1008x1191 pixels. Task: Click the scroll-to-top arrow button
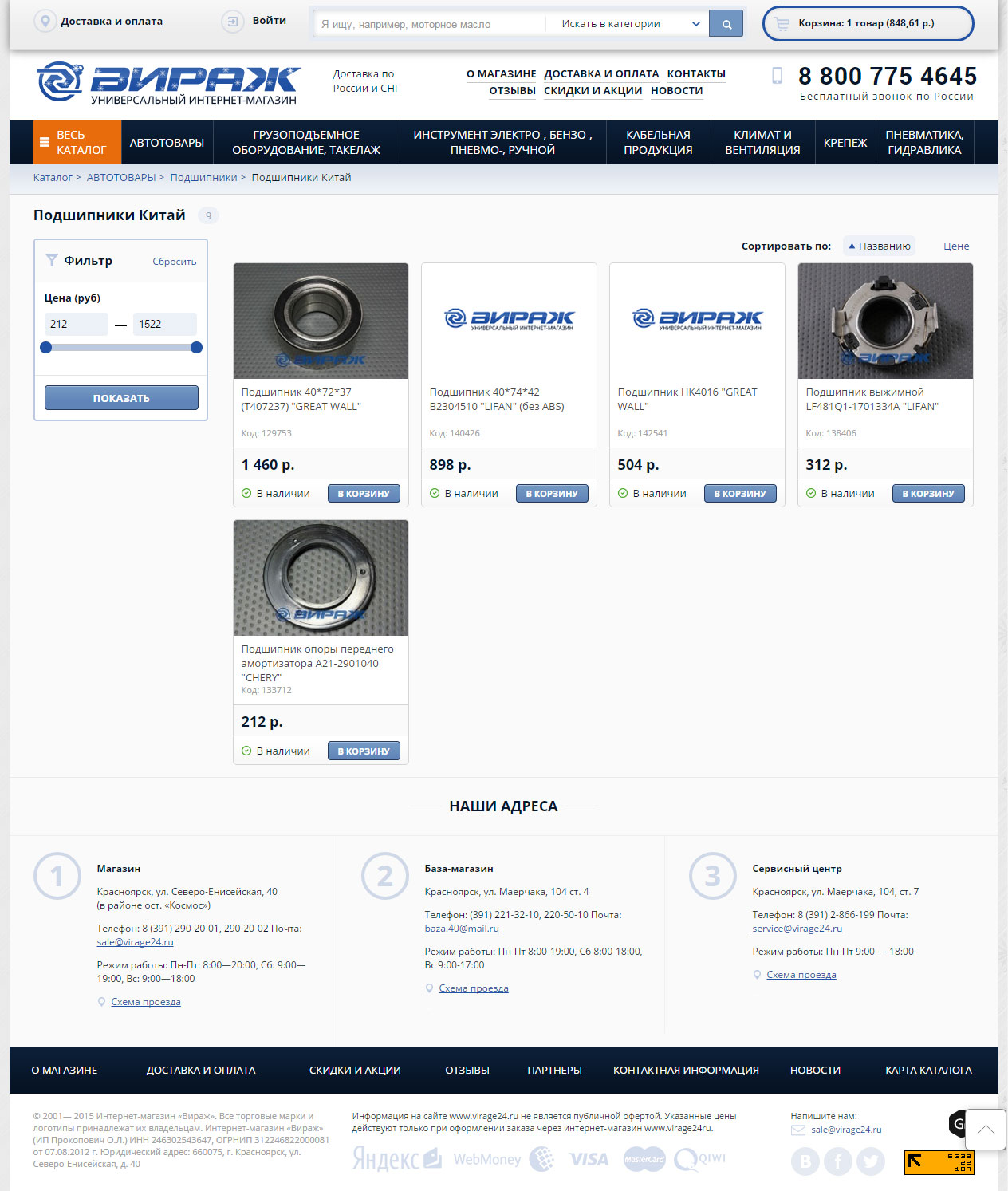[x=985, y=1129]
